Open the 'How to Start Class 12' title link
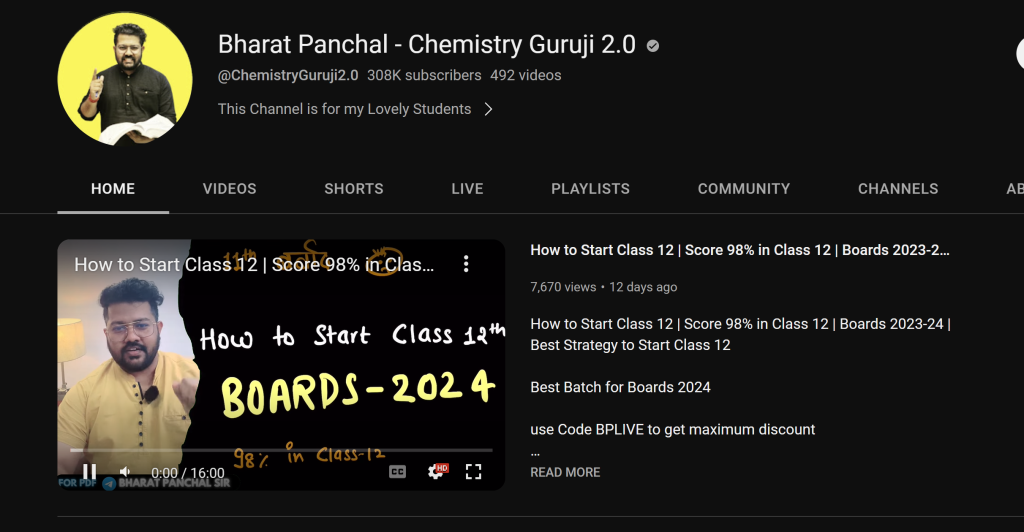The width and height of the screenshot is (1024, 532). pos(740,250)
